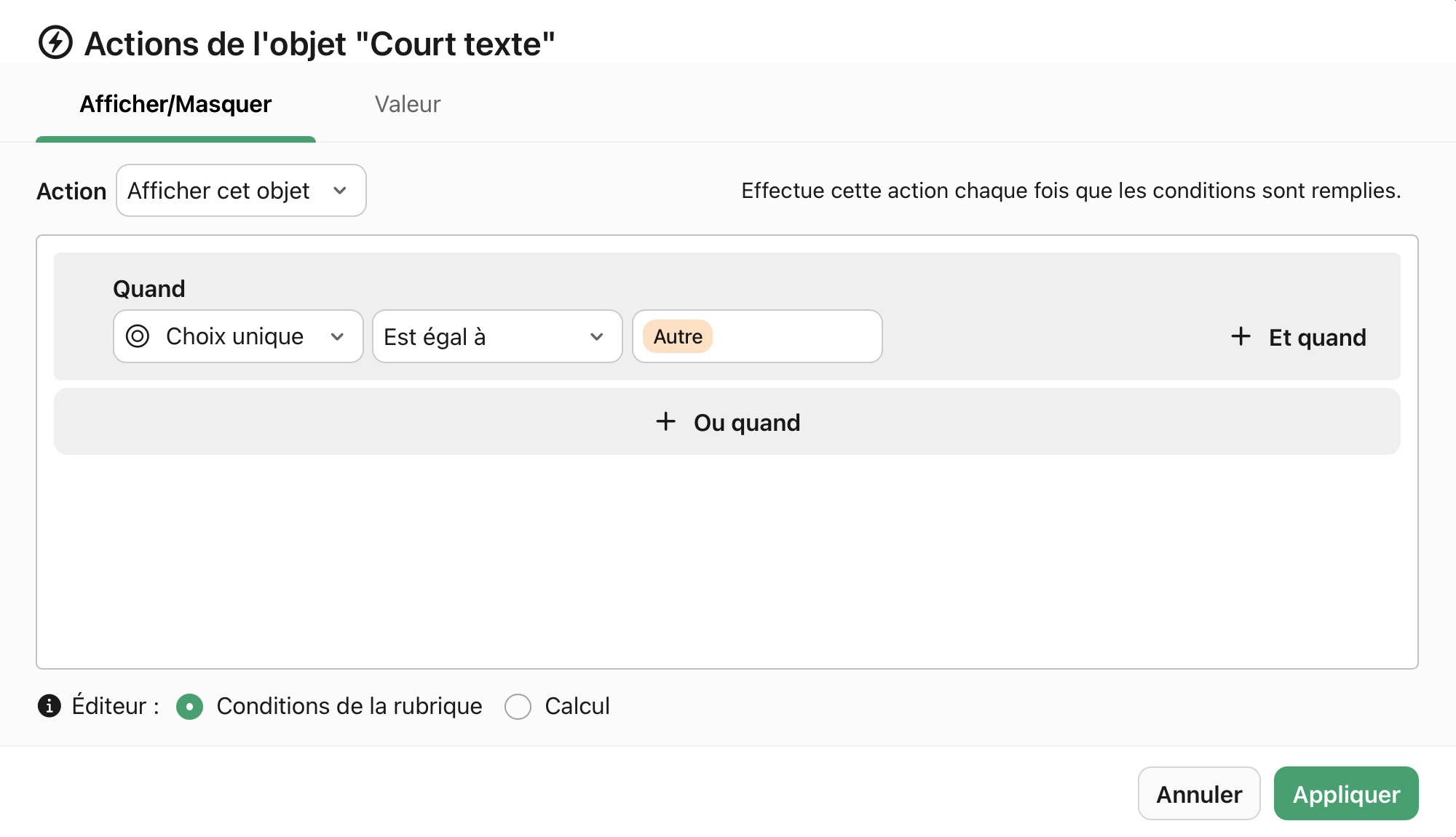Viewport: 1456px width, 837px height.
Task: Click the plus icon before Et quand
Action: click(1240, 336)
